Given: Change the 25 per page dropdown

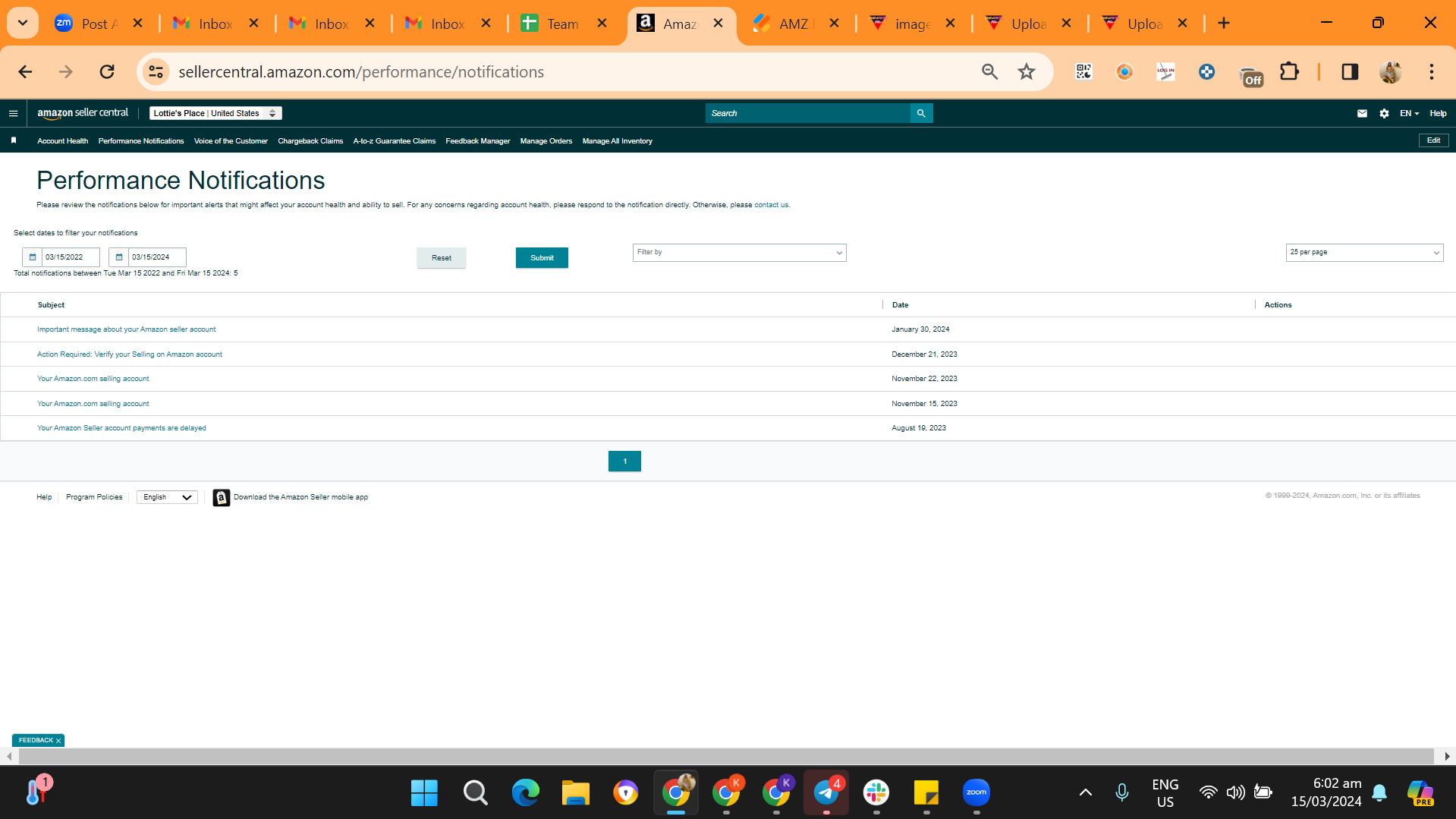Looking at the screenshot, I should pos(1364,253).
